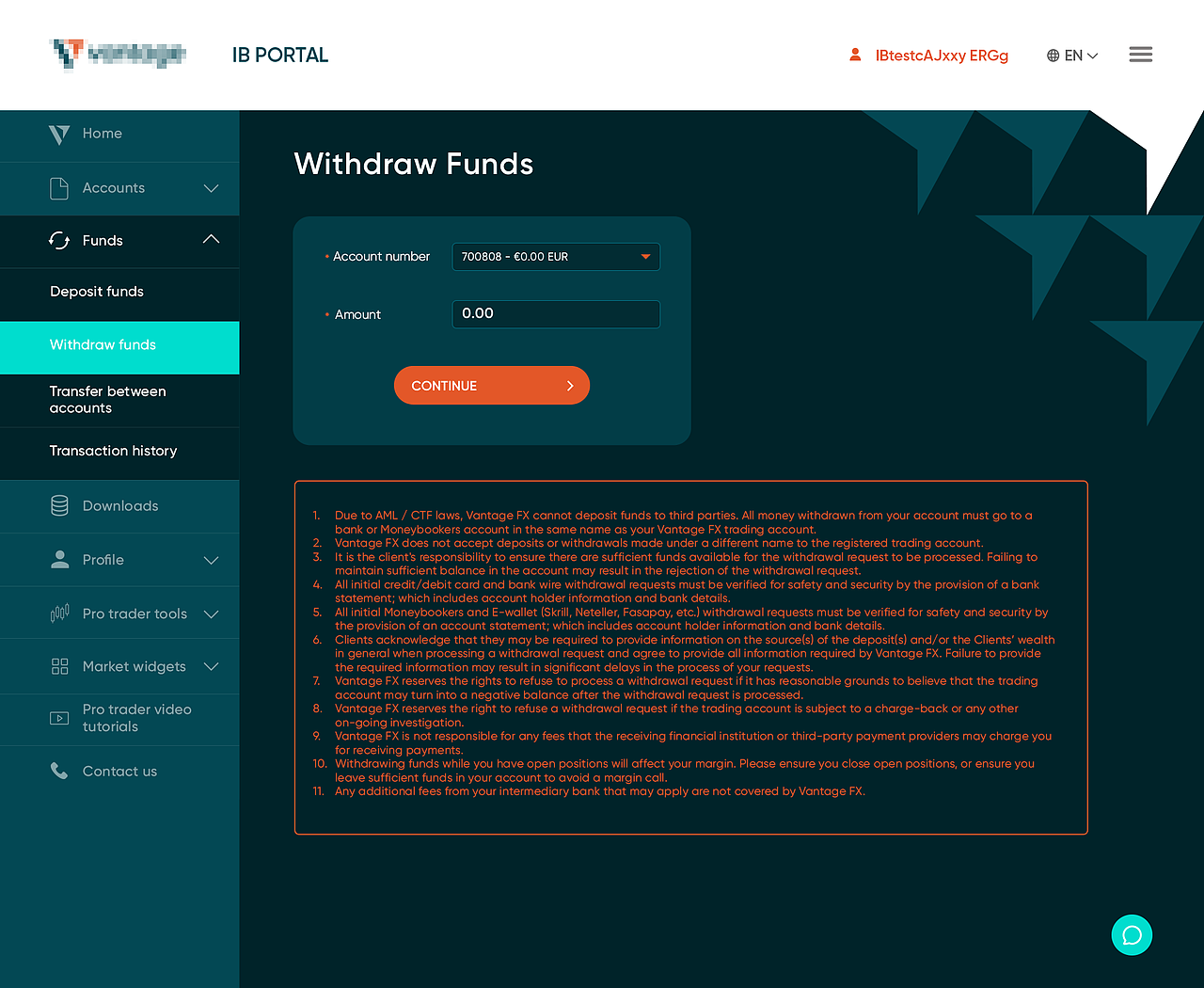Click the Contact us phone icon
This screenshot has height=988, width=1204.
(x=59, y=771)
